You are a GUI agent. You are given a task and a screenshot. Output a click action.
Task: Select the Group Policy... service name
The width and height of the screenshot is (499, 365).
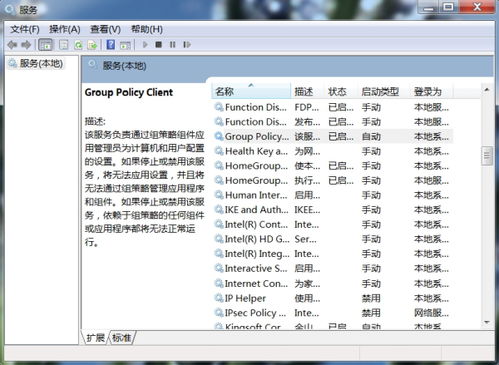[x=257, y=136]
